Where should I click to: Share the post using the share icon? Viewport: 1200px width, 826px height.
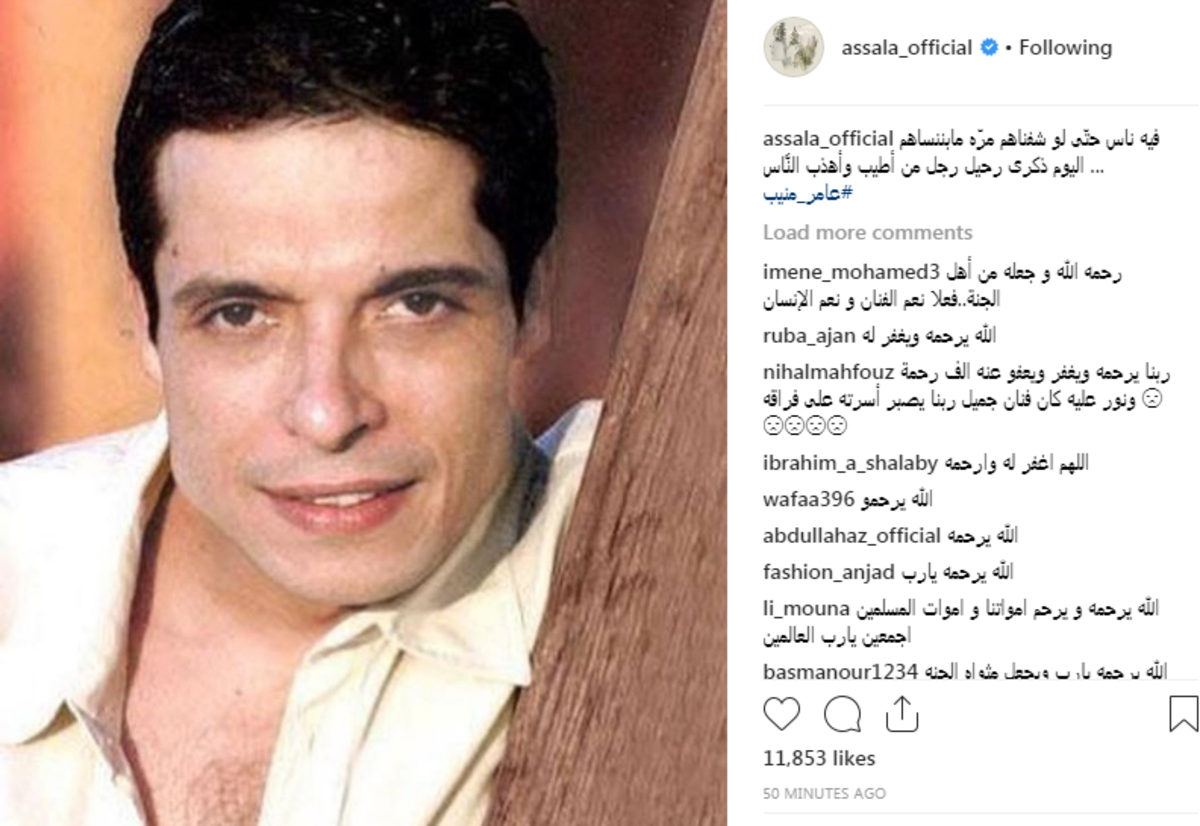[902, 713]
